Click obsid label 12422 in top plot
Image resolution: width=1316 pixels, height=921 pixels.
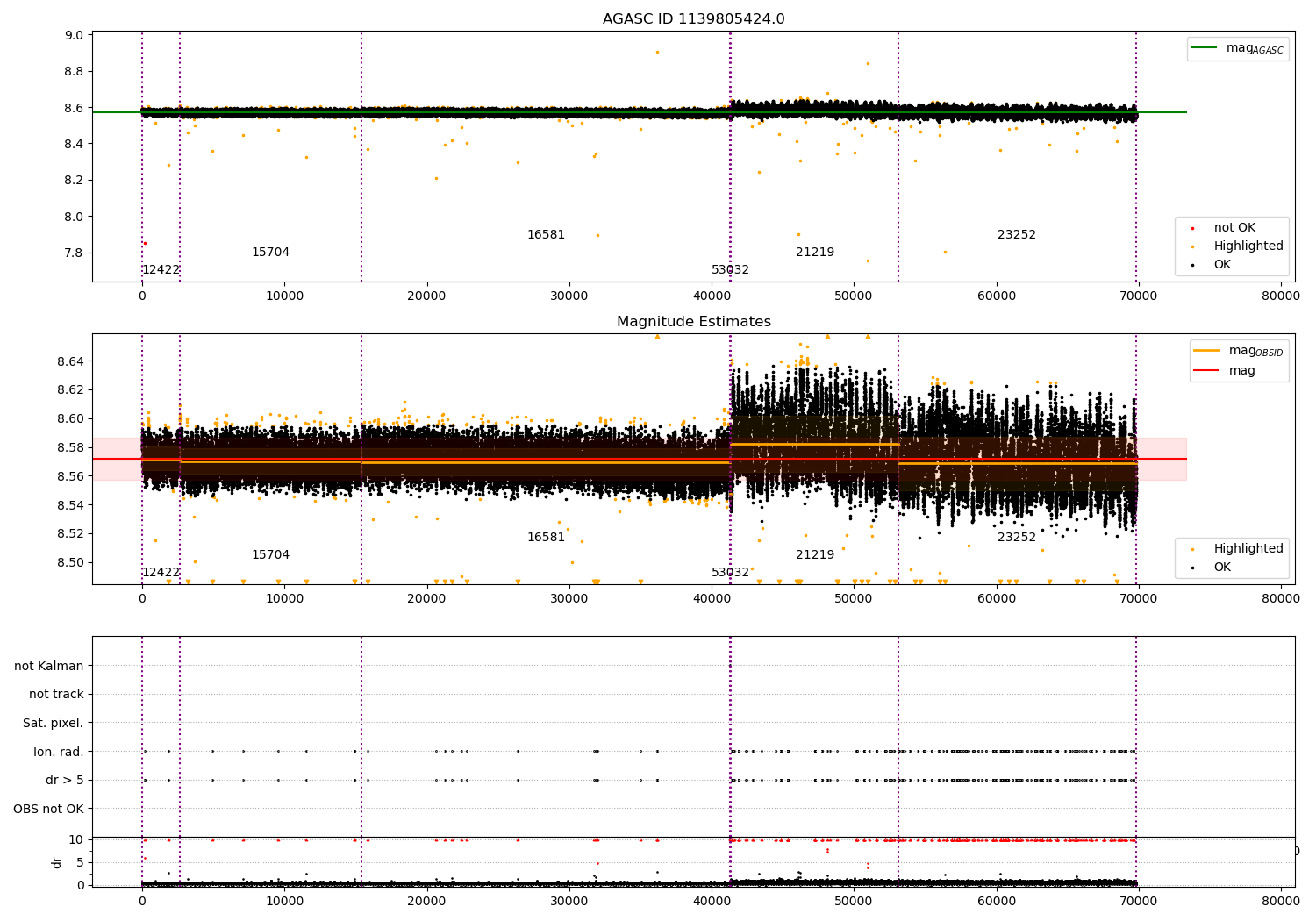(x=161, y=270)
